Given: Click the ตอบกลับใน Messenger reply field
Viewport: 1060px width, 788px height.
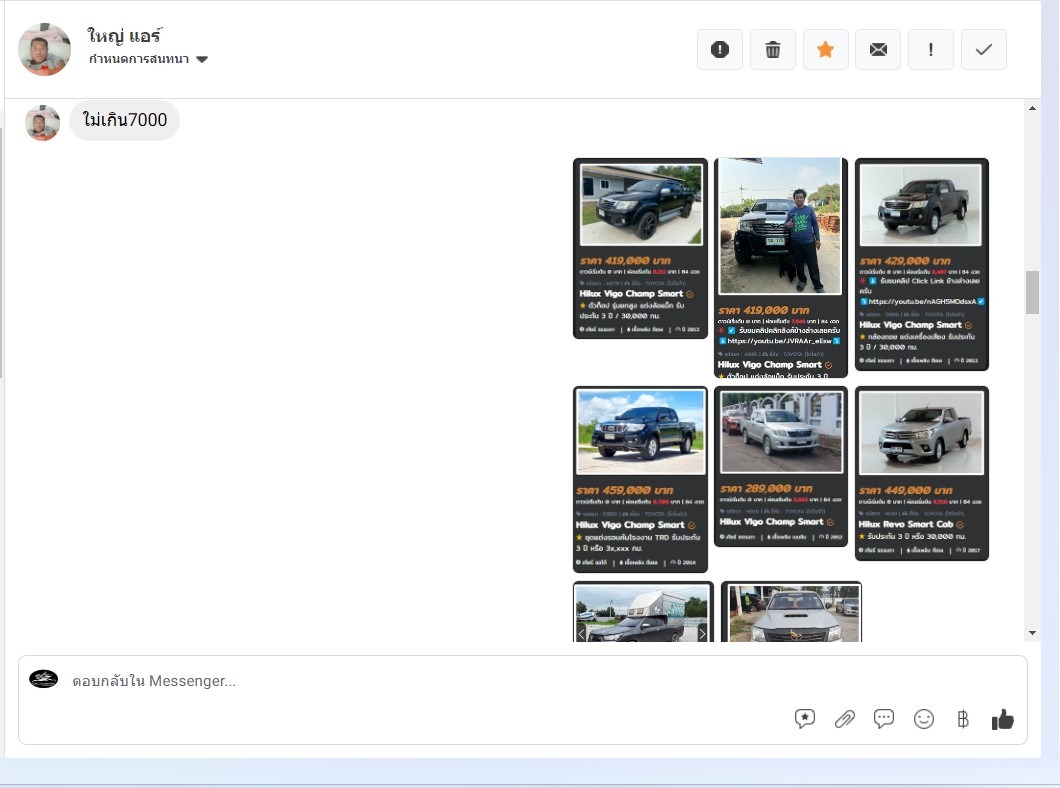Looking at the screenshot, I should click(x=420, y=681).
